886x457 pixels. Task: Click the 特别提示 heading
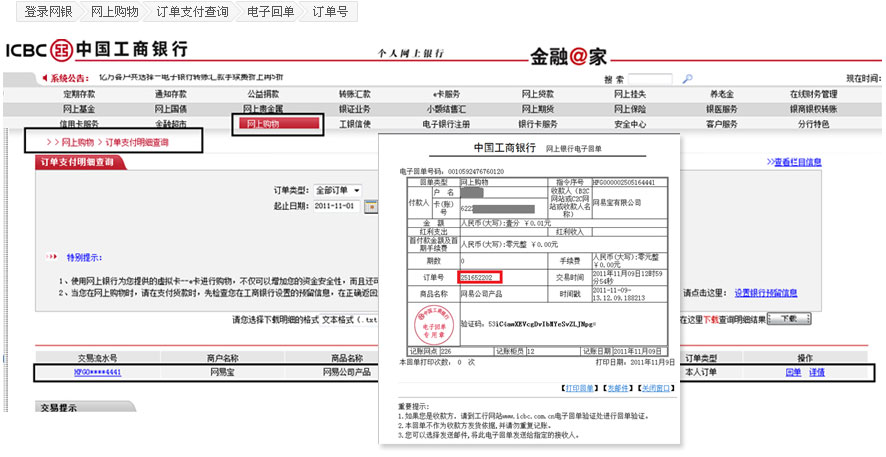[84, 258]
